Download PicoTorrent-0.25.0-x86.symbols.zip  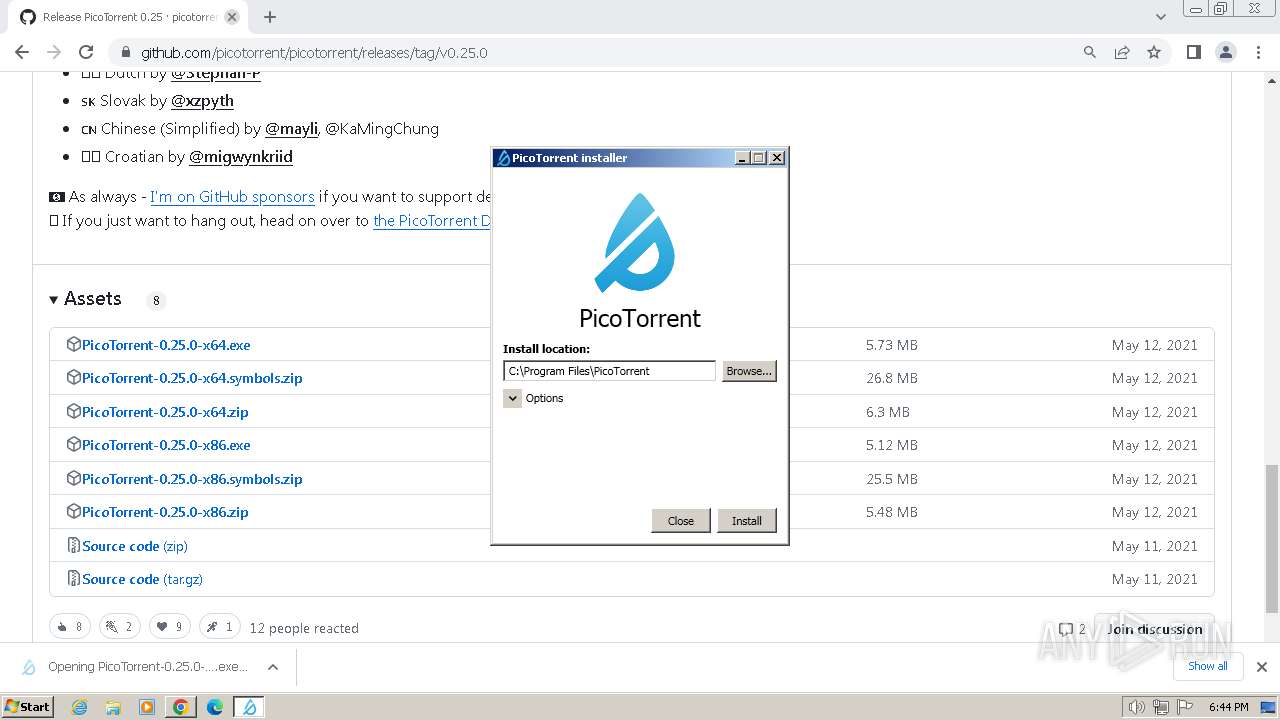(192, 479)
